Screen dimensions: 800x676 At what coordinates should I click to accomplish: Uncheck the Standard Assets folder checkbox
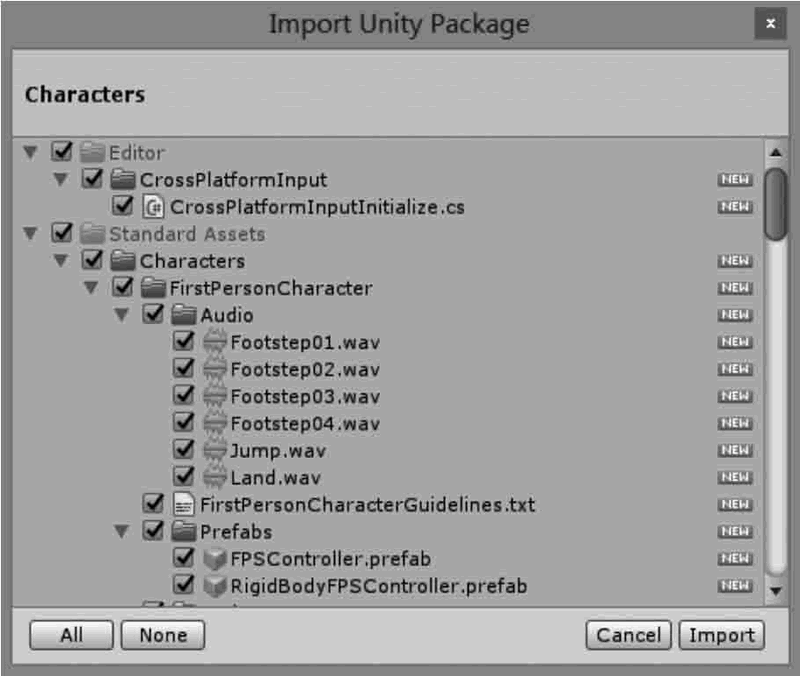point(62,234)
